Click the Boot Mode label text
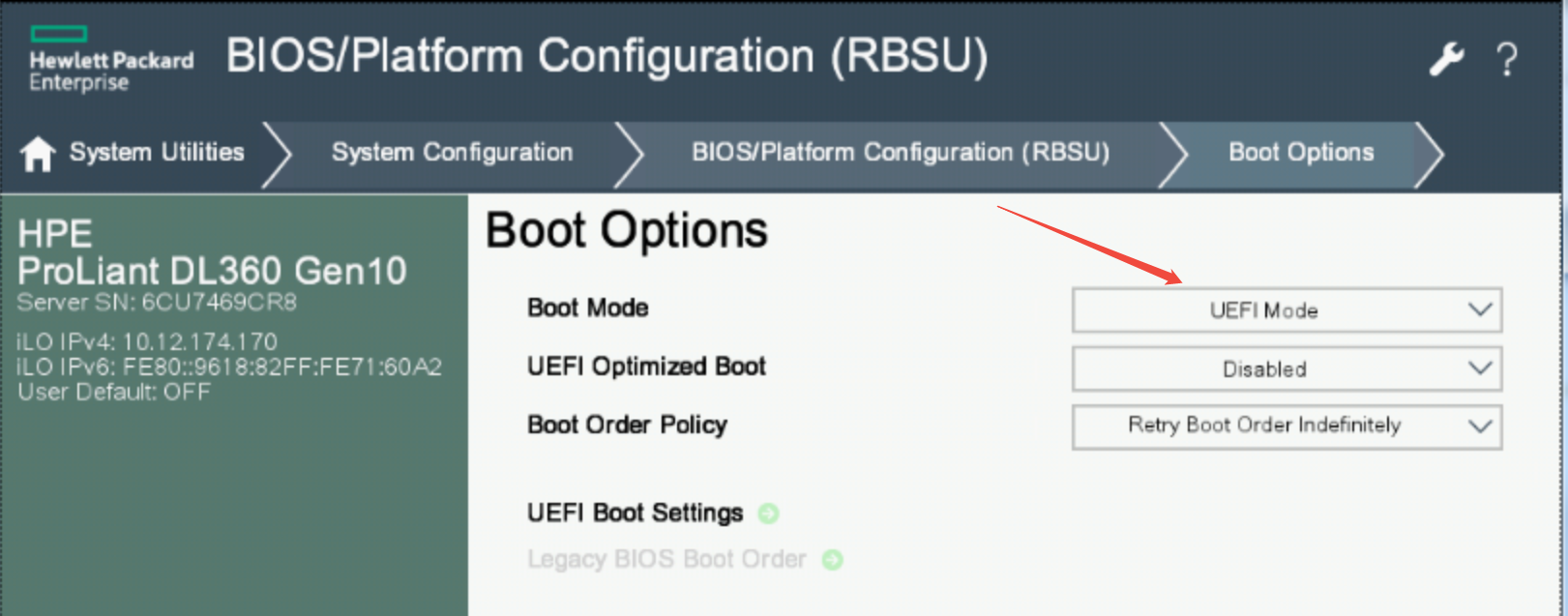 tap(588, 308)
